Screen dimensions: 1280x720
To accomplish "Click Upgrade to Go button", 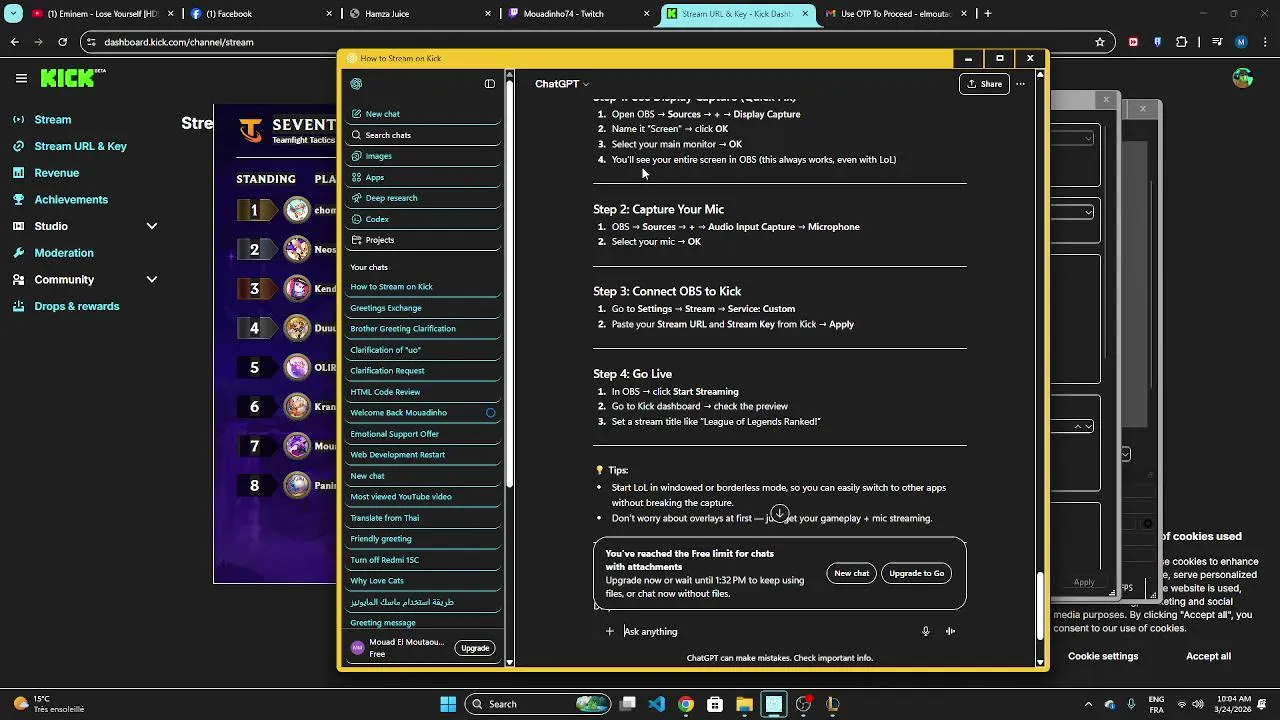I will point(917,573).
